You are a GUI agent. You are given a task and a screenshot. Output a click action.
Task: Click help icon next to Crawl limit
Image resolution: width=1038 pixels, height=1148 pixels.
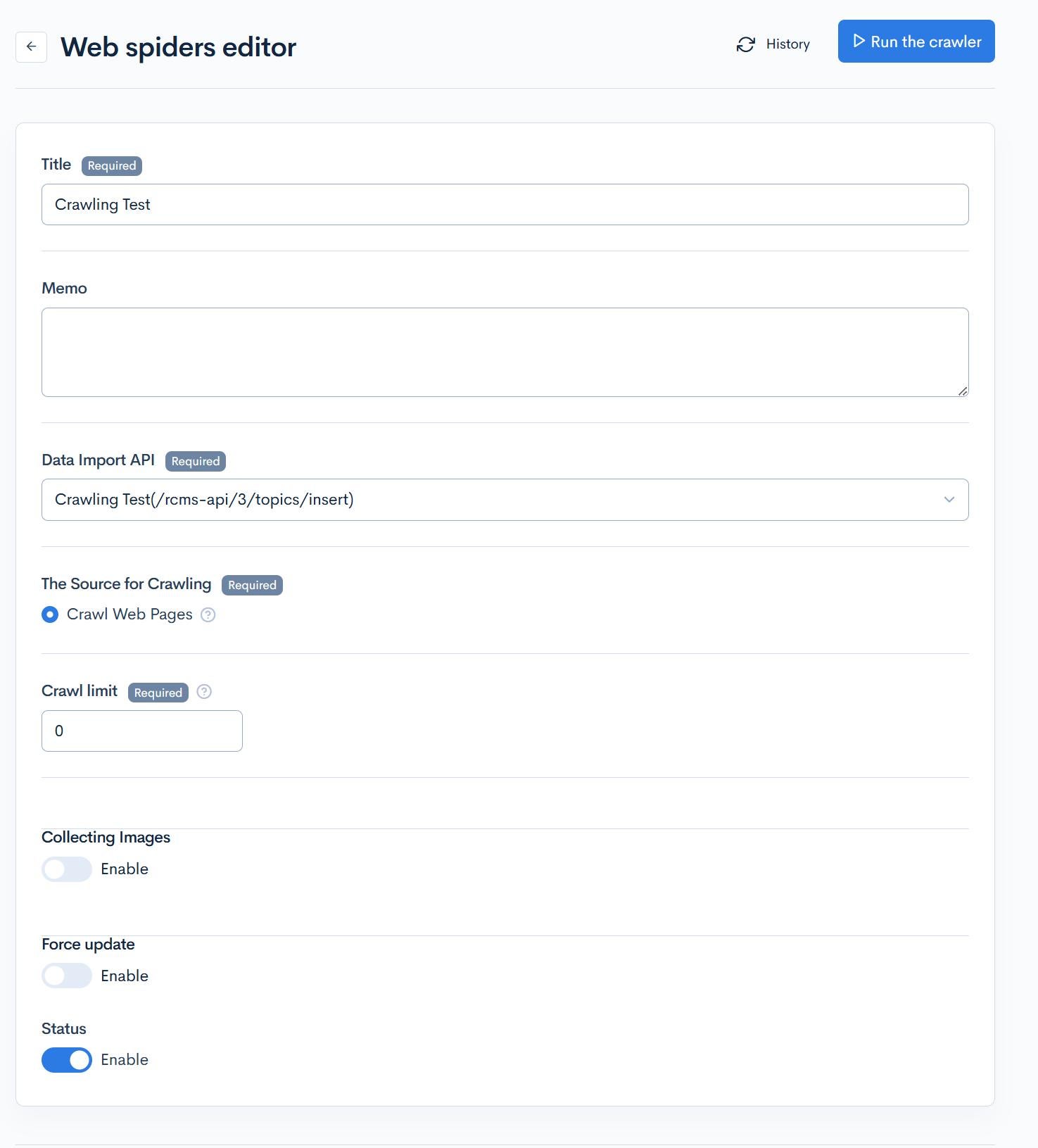[204, 691]
